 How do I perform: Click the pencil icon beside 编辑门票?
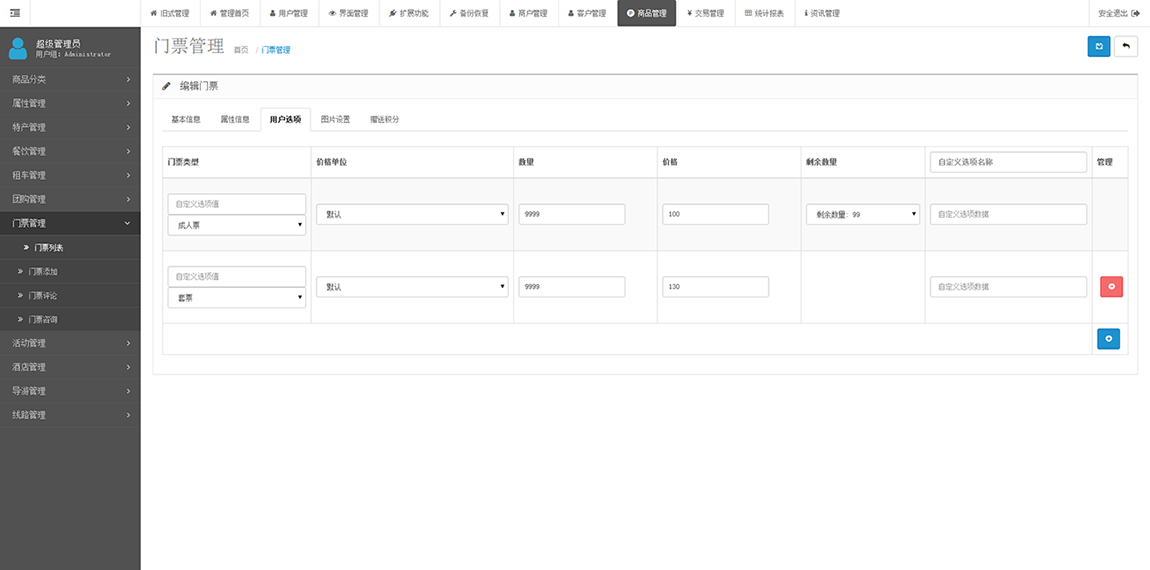pyautogui.click(x=166, y=86)
